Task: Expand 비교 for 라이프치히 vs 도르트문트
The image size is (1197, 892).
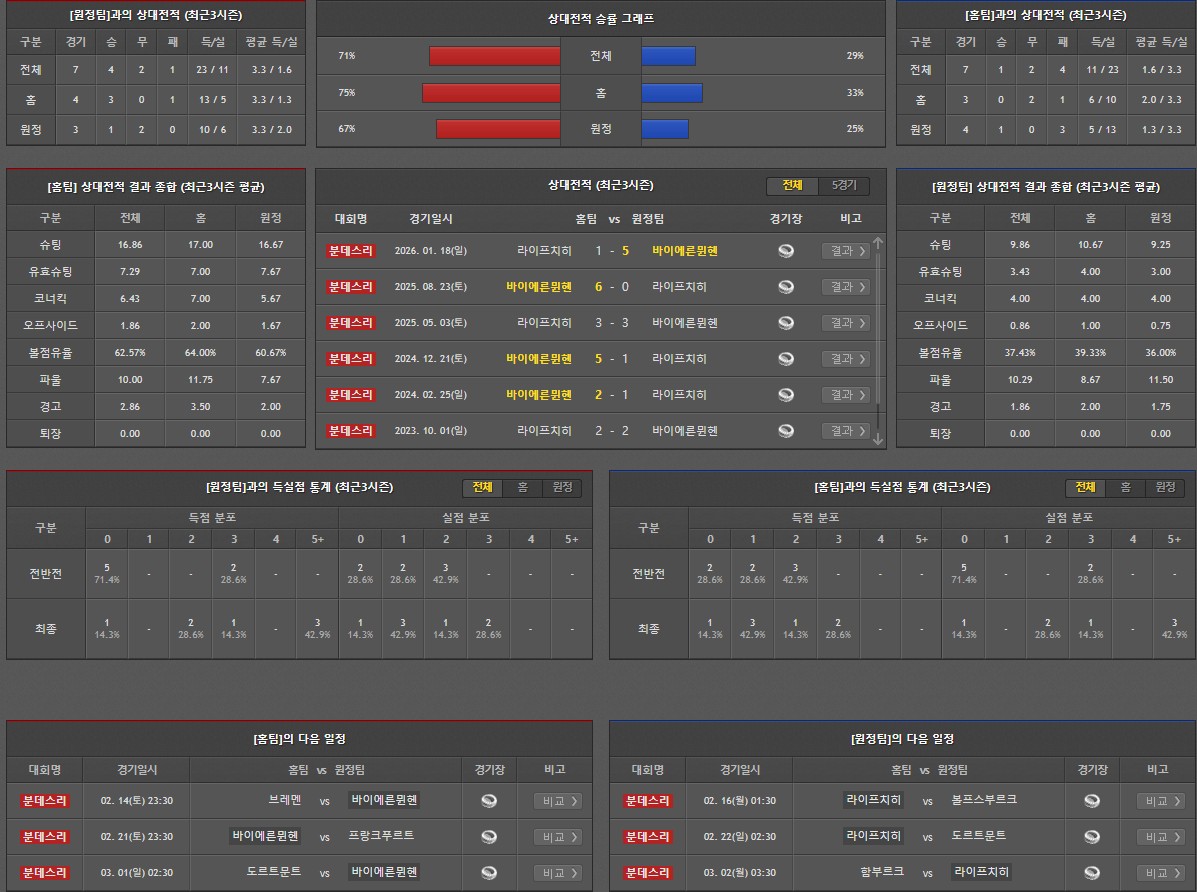Action: coord(1160,837)
